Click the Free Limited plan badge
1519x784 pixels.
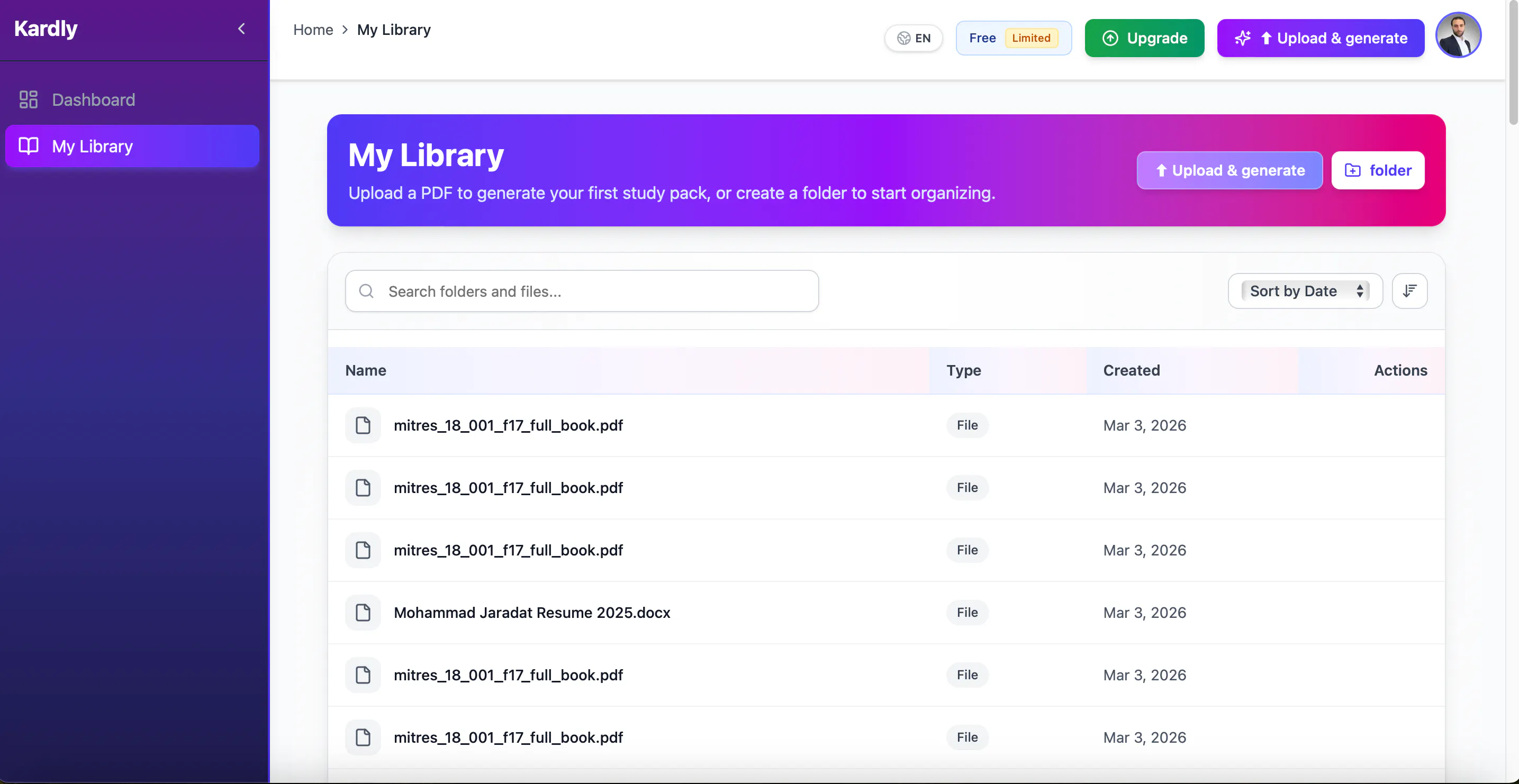click(x=1014, y=38)
